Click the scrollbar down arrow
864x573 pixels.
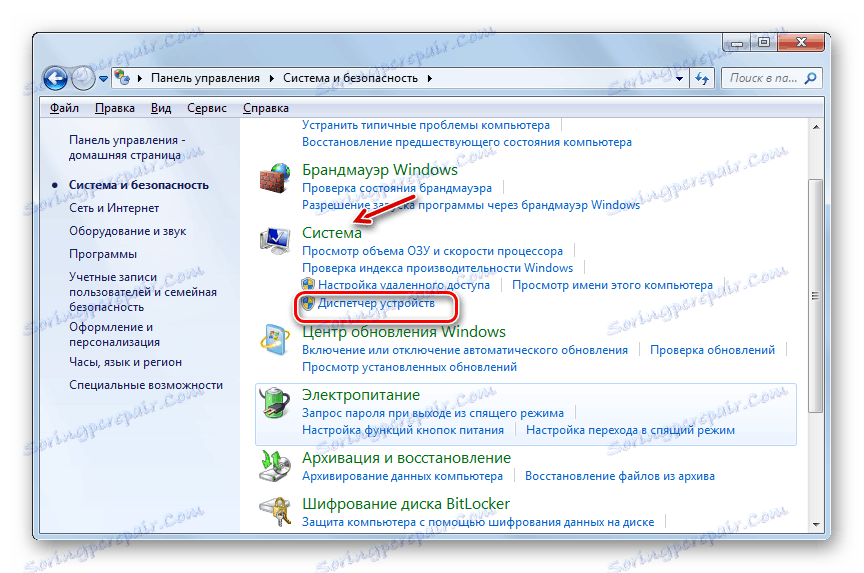click(x=816, y=525)
